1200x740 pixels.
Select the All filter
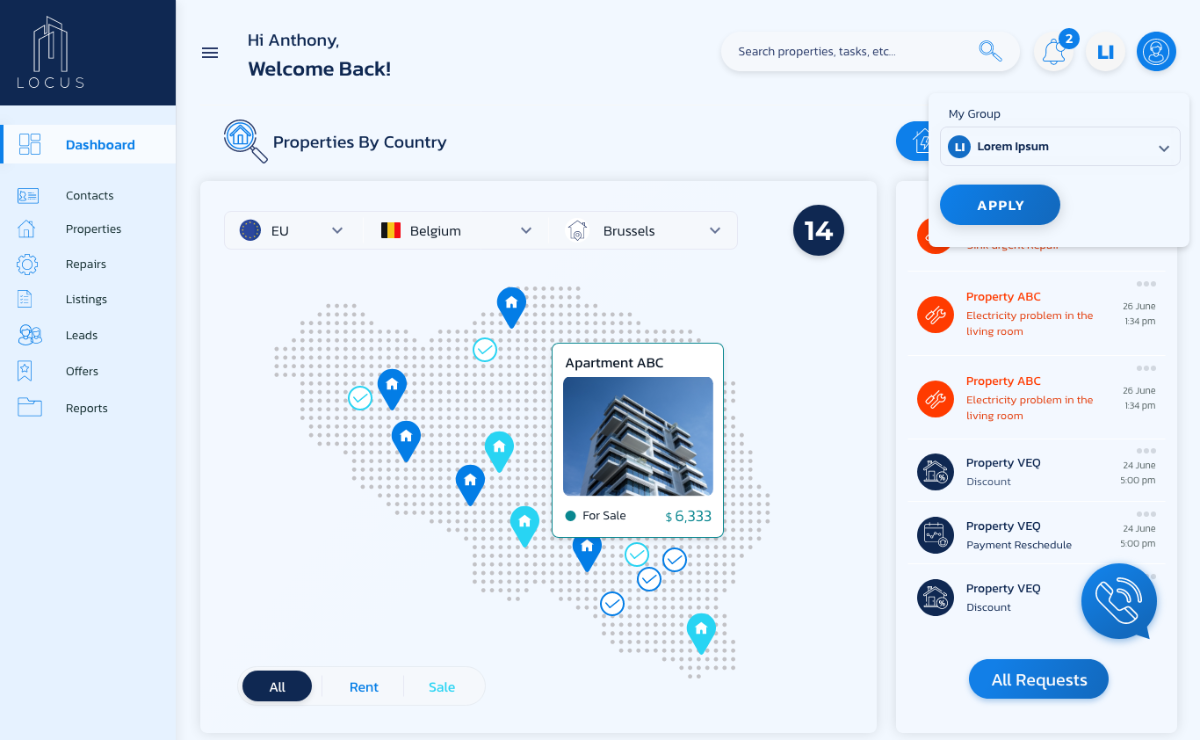[x=277, y=686]
